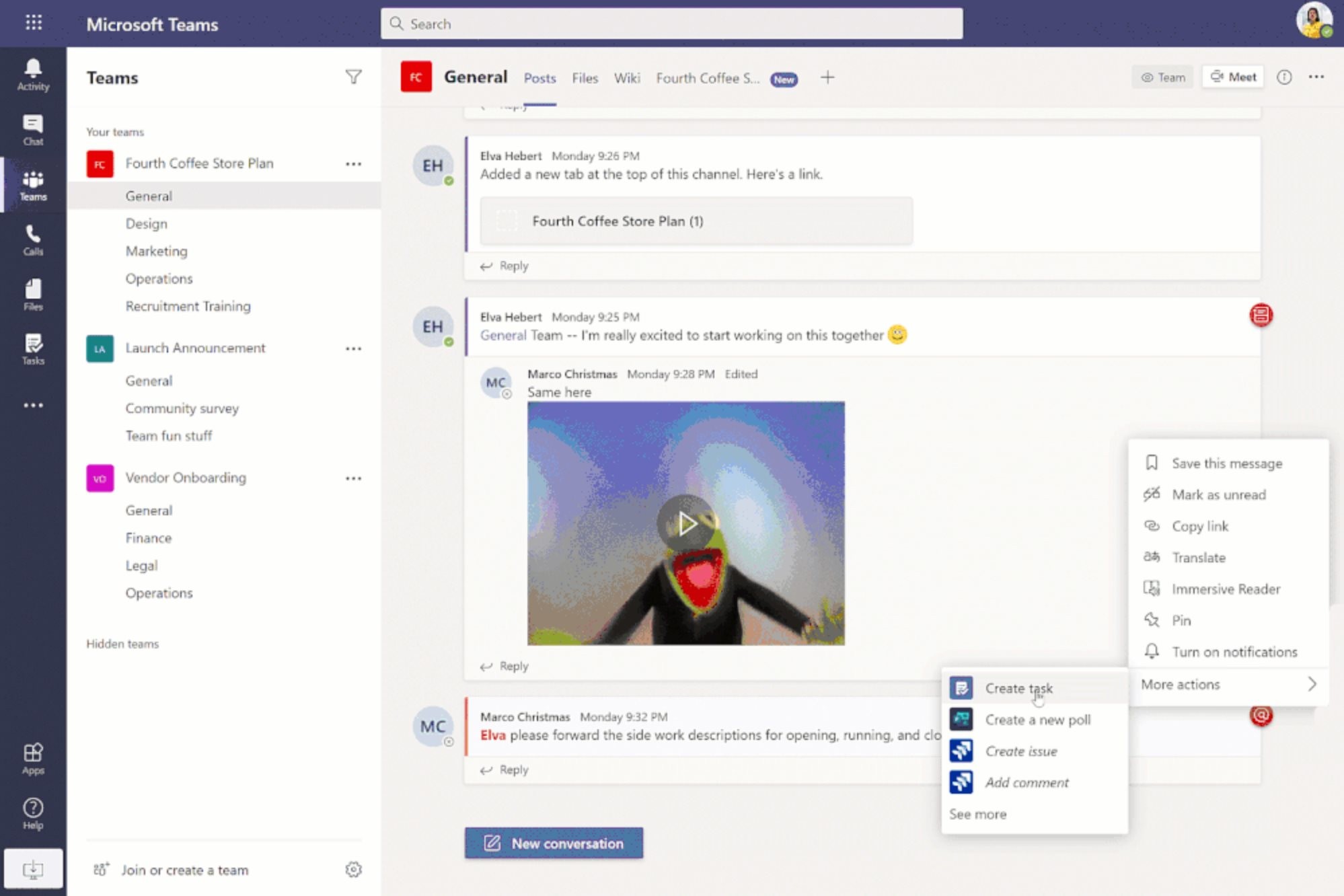This screenshot has height=896, width=1344.
Task: Show more apps ellipsis in left rail
Action: click(33, 405)
